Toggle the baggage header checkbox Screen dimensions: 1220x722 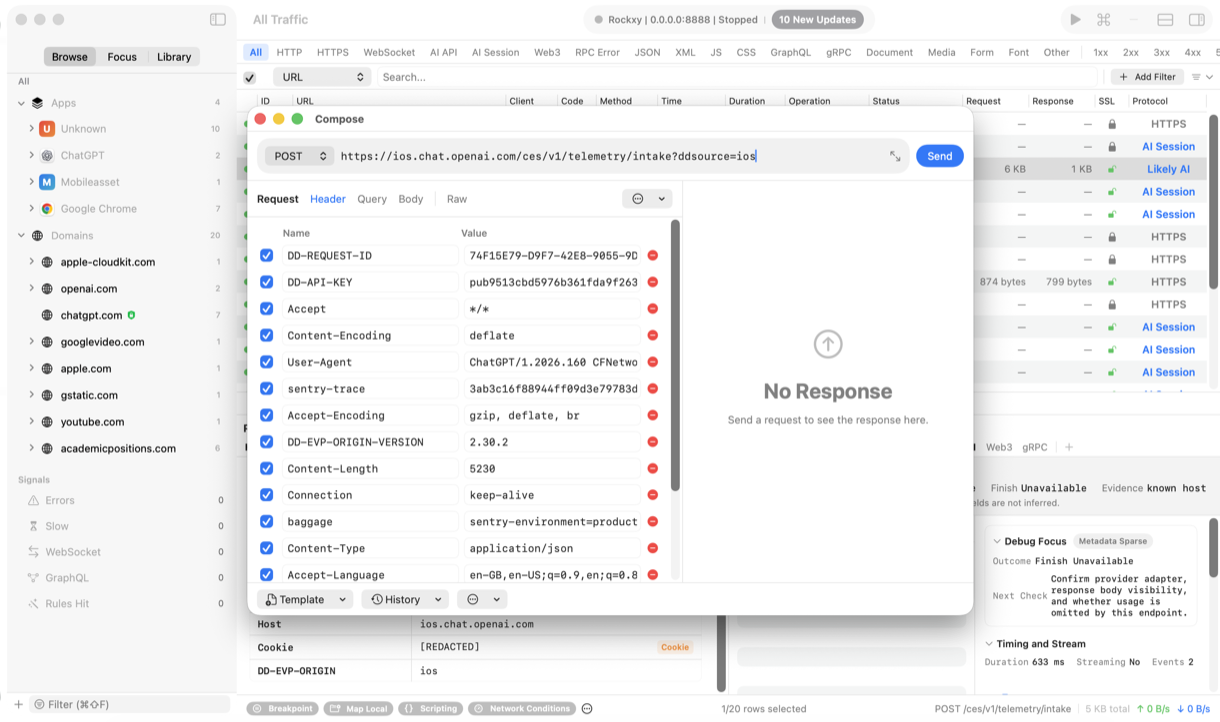click(x=267, y=521)
